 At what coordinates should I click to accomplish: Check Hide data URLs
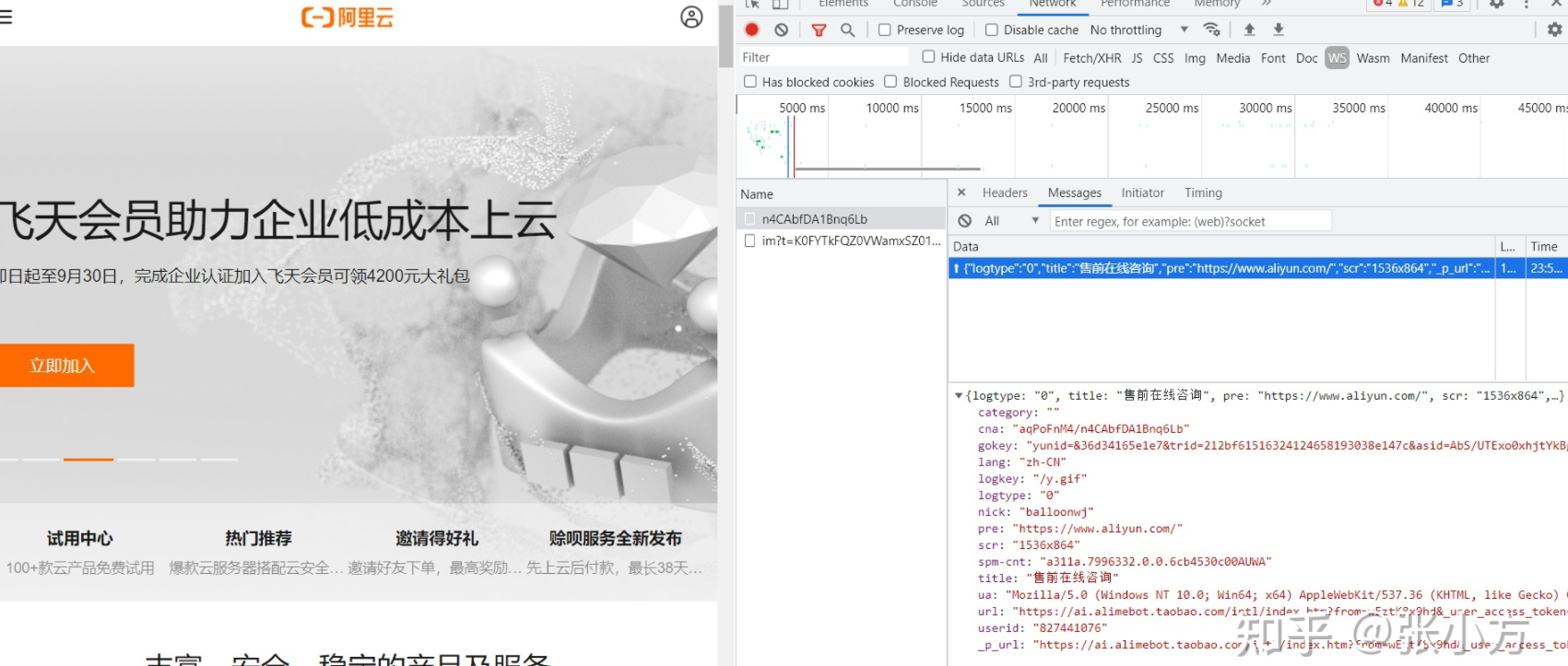tap(928, 57)
